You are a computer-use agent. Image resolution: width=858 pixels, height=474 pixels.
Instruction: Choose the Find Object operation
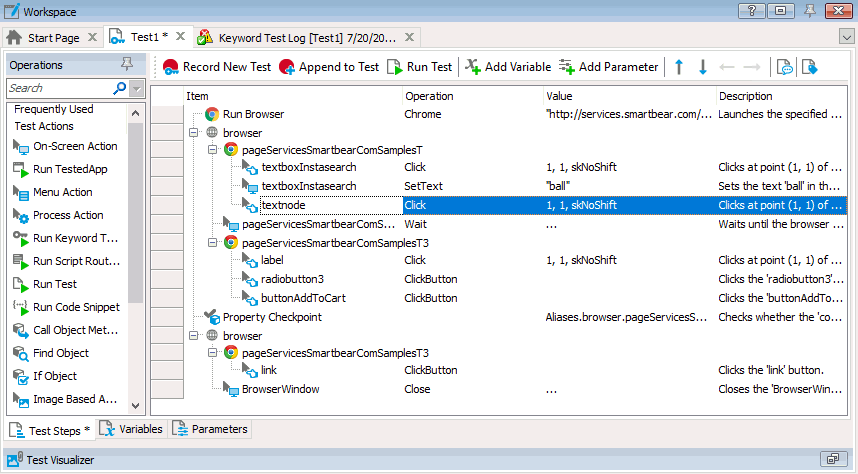click(60, 353)
